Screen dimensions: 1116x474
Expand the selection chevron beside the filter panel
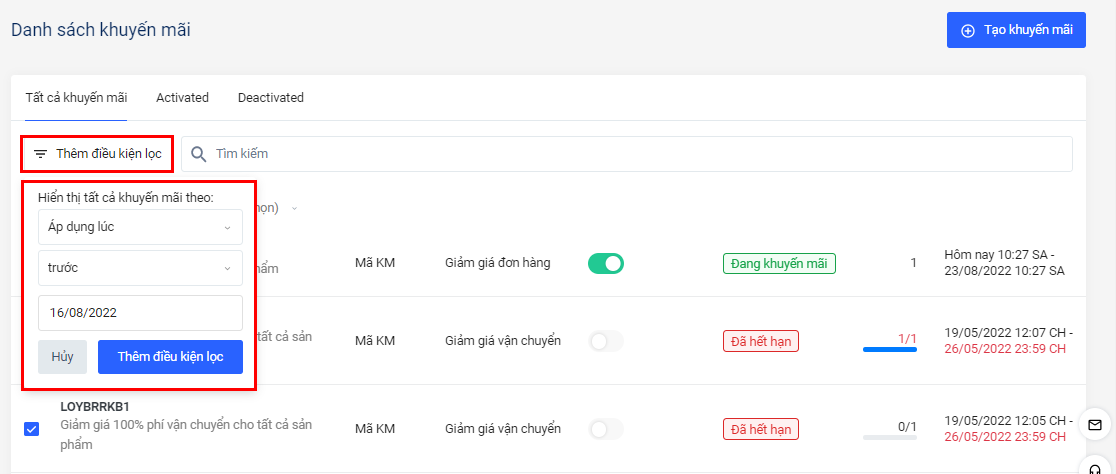pos(294,209)
